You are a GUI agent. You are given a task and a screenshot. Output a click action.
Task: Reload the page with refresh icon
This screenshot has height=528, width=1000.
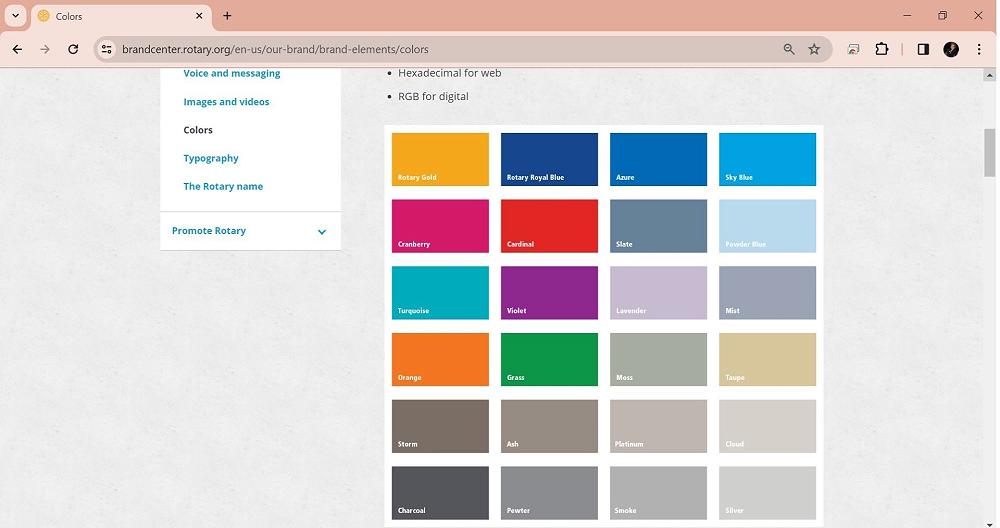(x=73, y=49)
